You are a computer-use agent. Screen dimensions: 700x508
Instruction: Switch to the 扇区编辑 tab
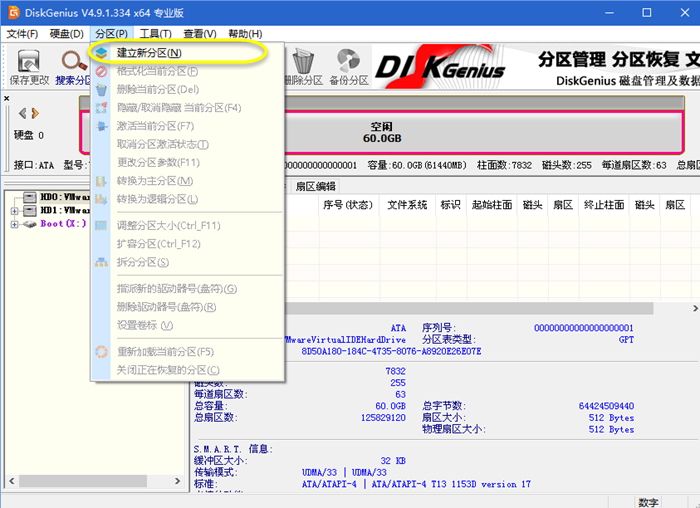(x=315, y=186)
